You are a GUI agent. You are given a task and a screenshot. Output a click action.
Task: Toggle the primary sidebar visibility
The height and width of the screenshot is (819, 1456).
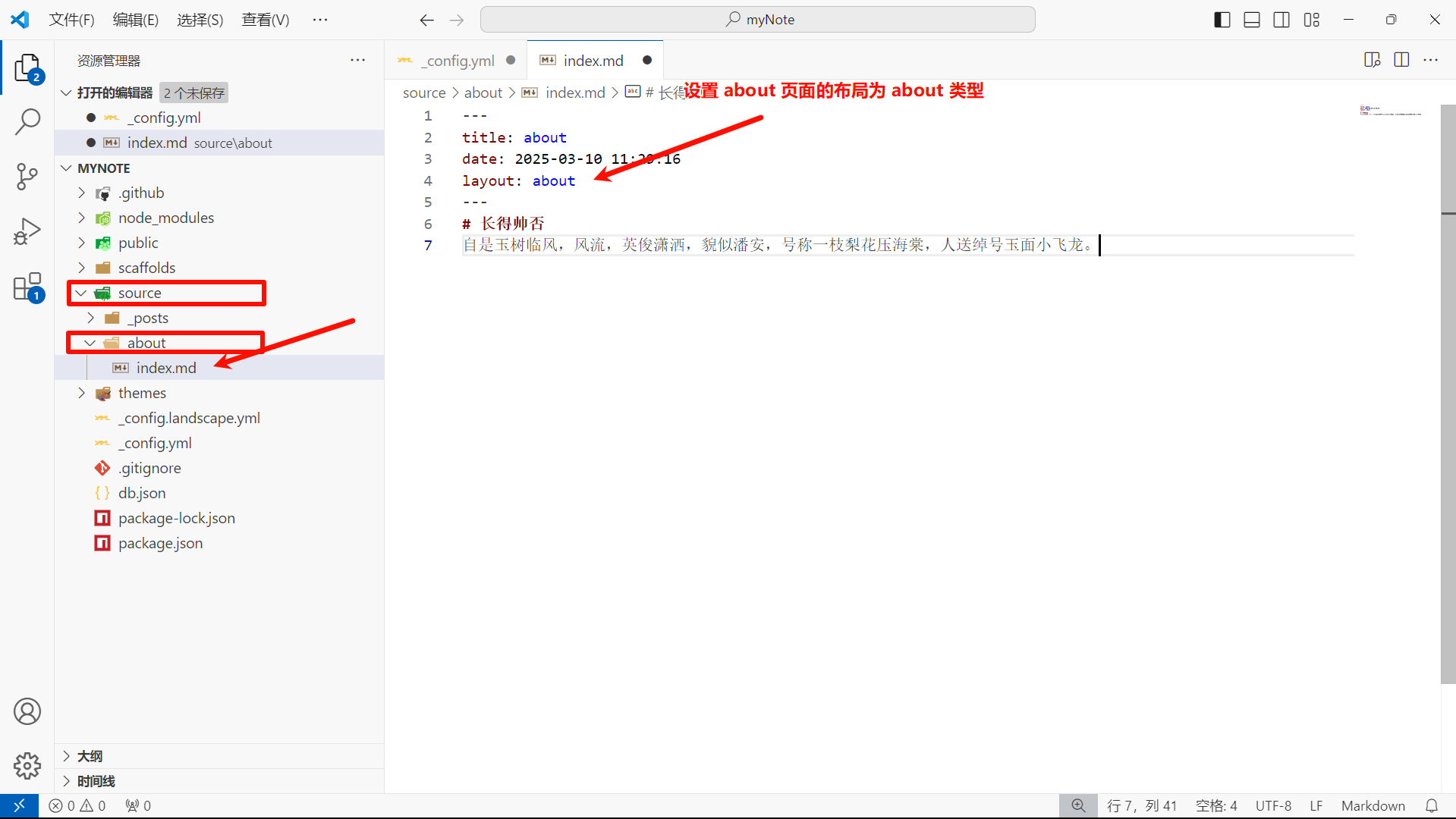click(1222, 20)
